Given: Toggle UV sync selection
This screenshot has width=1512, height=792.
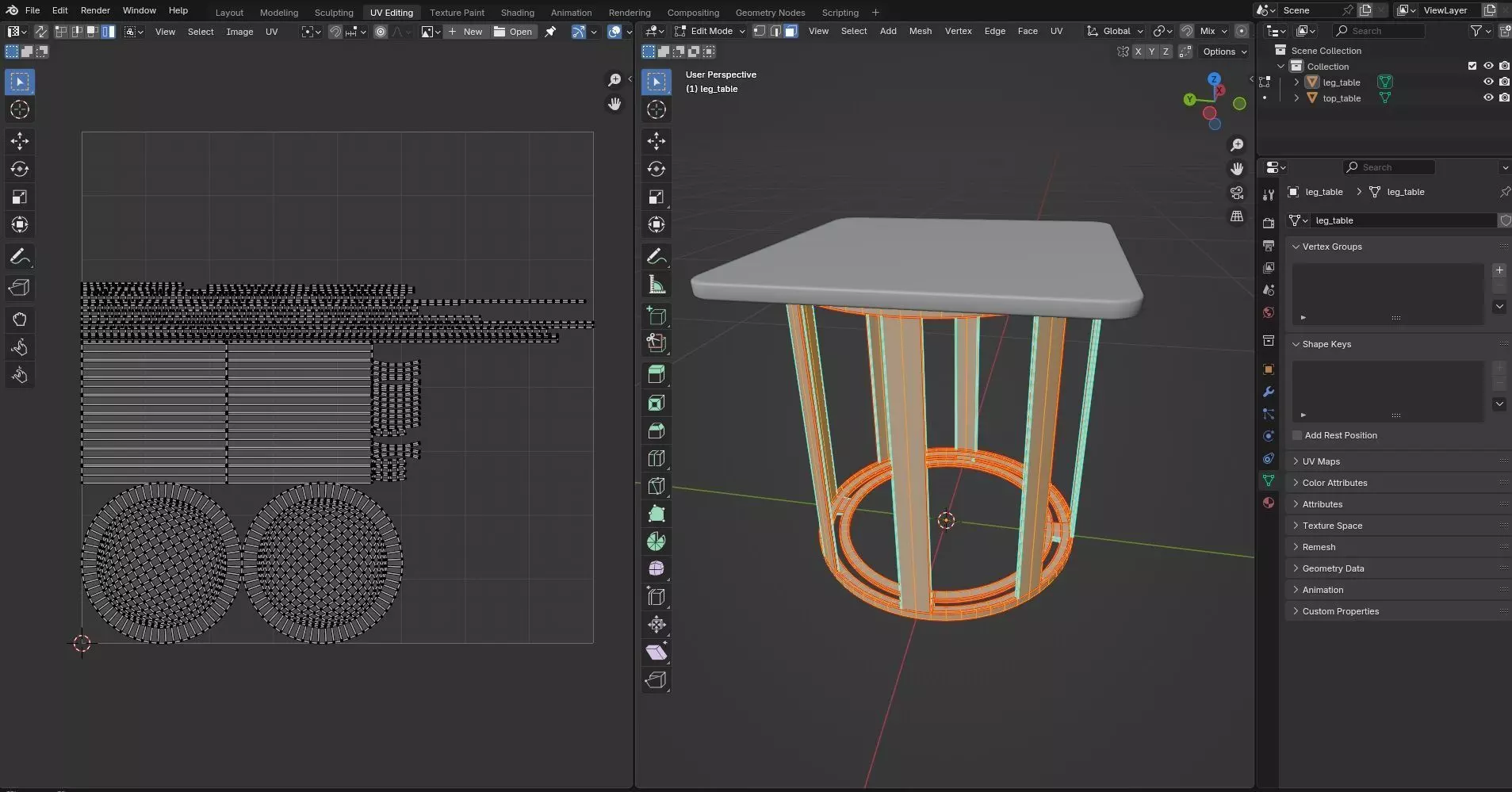Looking at the screenshot, I should coord(40,32).
